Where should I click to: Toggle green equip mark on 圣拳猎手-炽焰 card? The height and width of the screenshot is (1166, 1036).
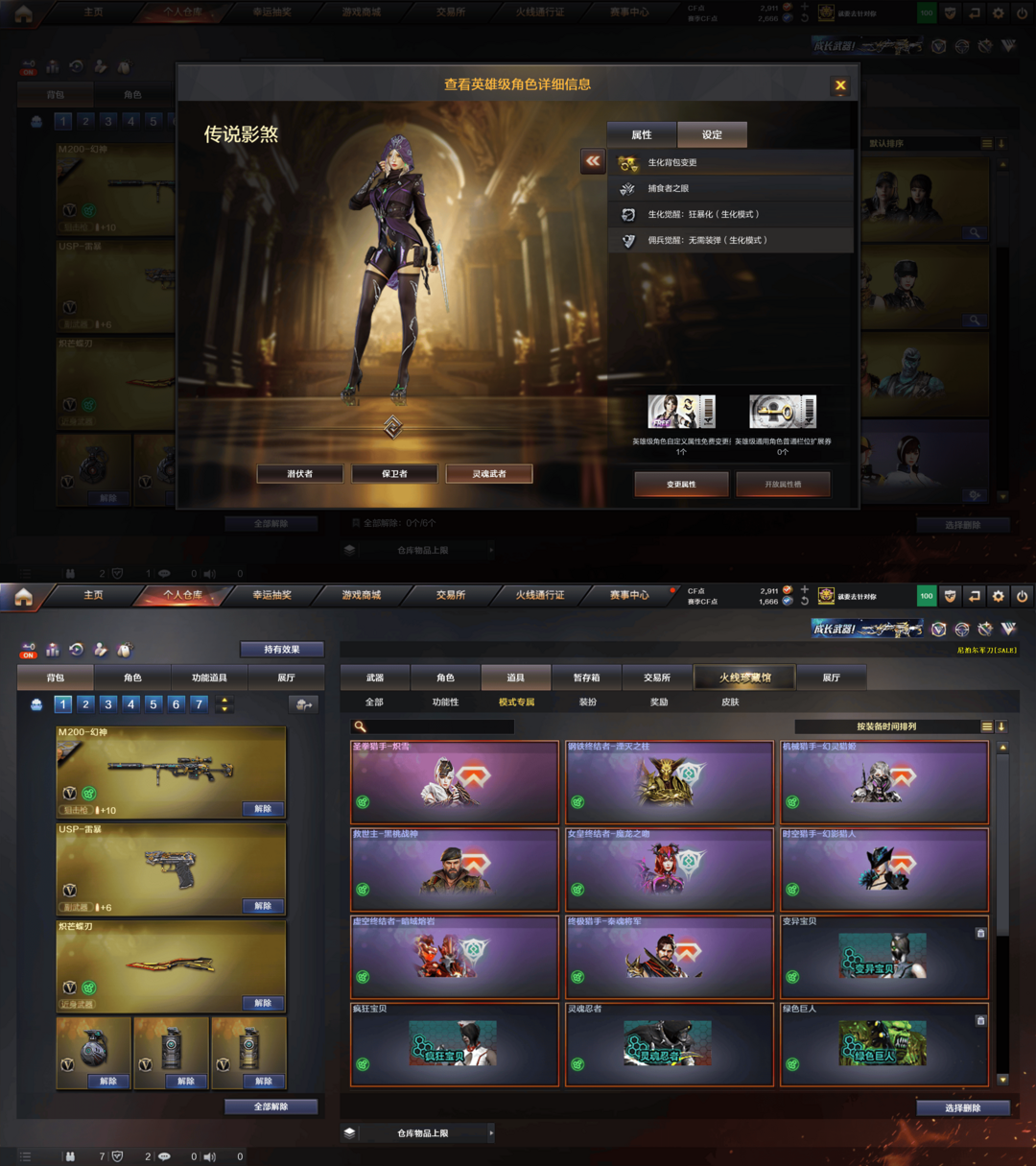pyautogui.click(x=363, y=802)
